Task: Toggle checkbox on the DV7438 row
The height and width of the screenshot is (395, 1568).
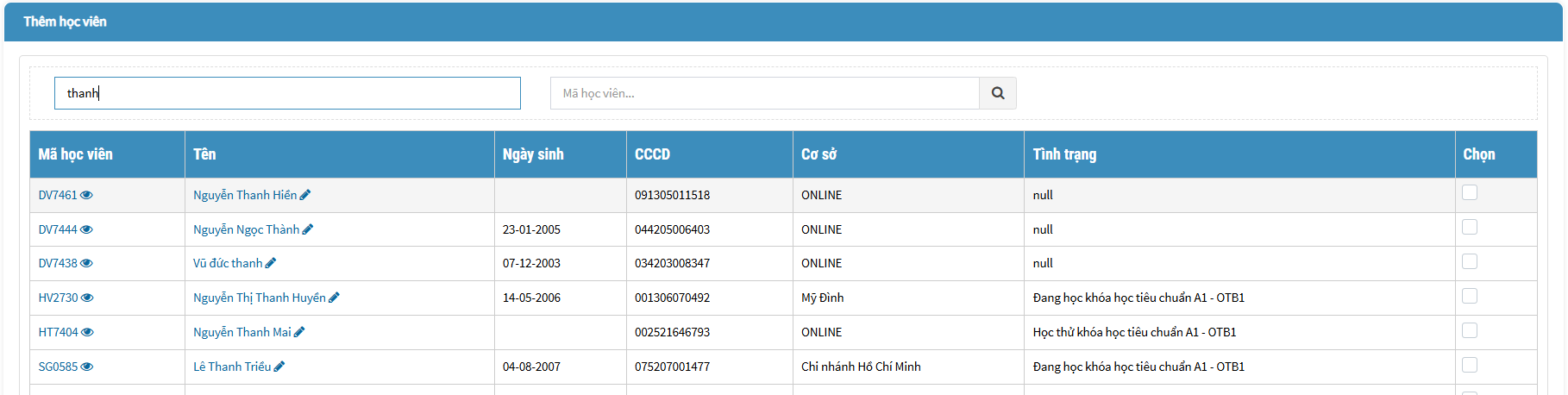Action: [x=1470, y=261]
